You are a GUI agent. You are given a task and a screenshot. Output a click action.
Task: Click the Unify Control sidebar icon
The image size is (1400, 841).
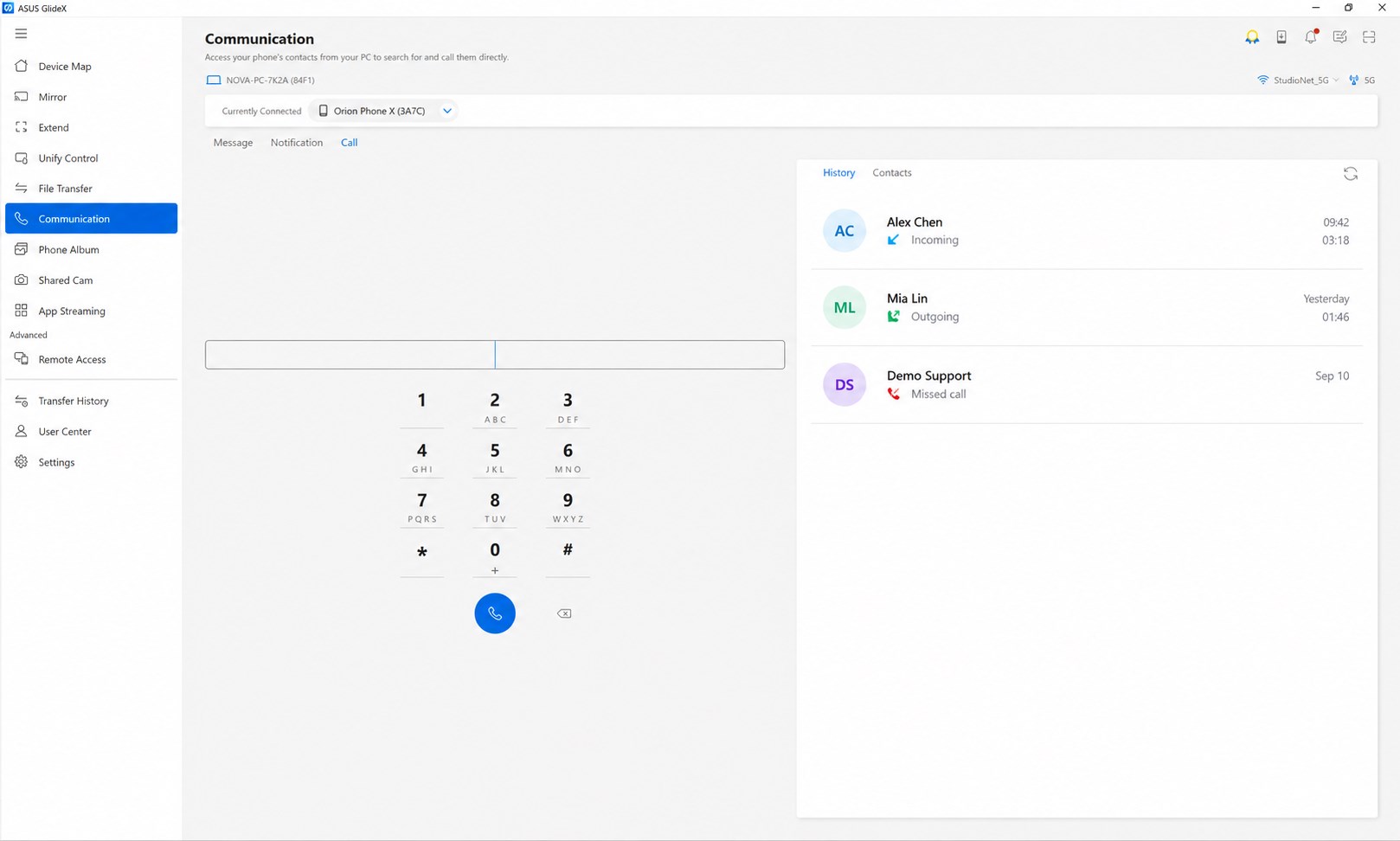click(x=22, y=158)
